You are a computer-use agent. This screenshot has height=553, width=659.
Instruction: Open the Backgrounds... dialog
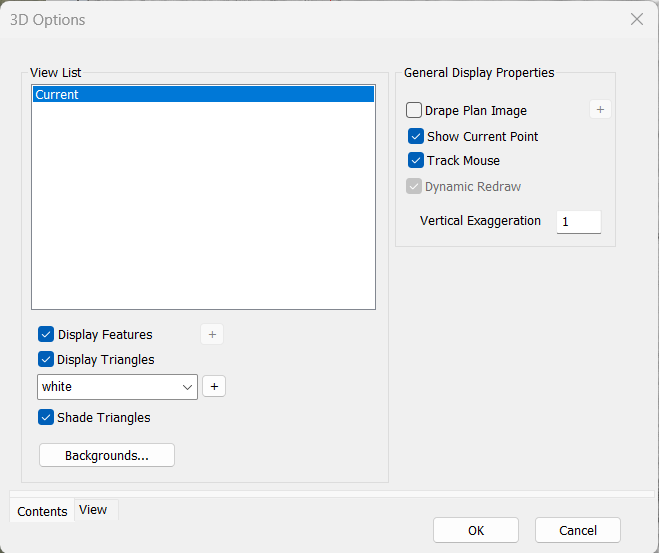point(107,455)
